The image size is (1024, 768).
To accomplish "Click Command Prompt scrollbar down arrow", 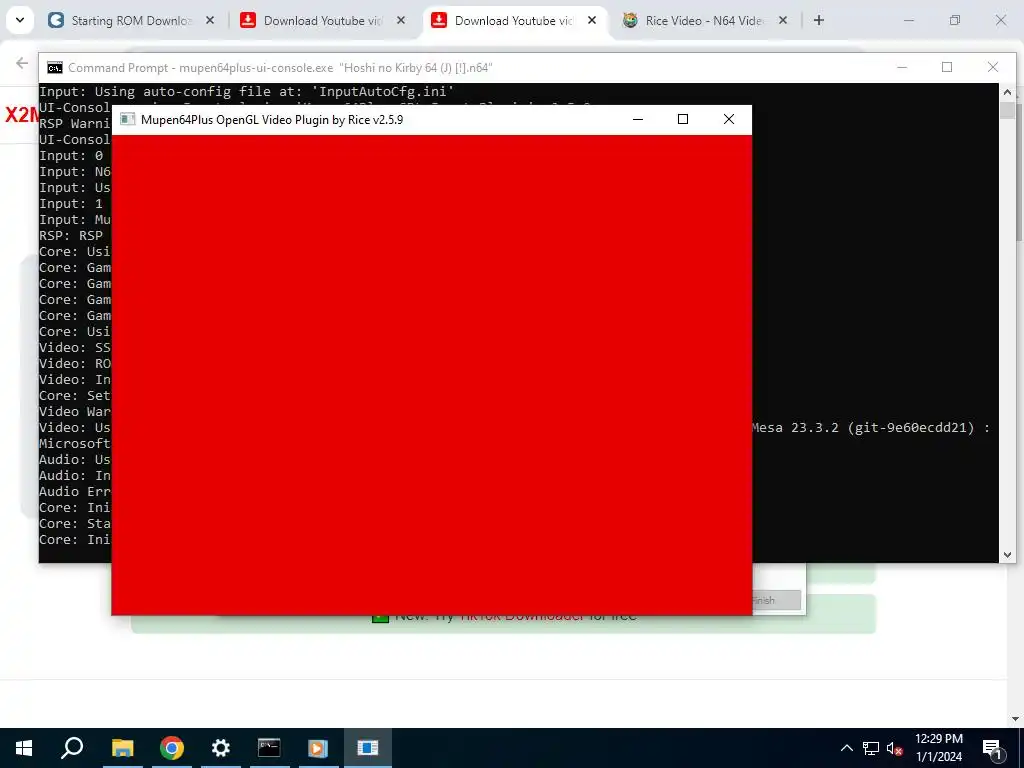I will pos(1007,554).
